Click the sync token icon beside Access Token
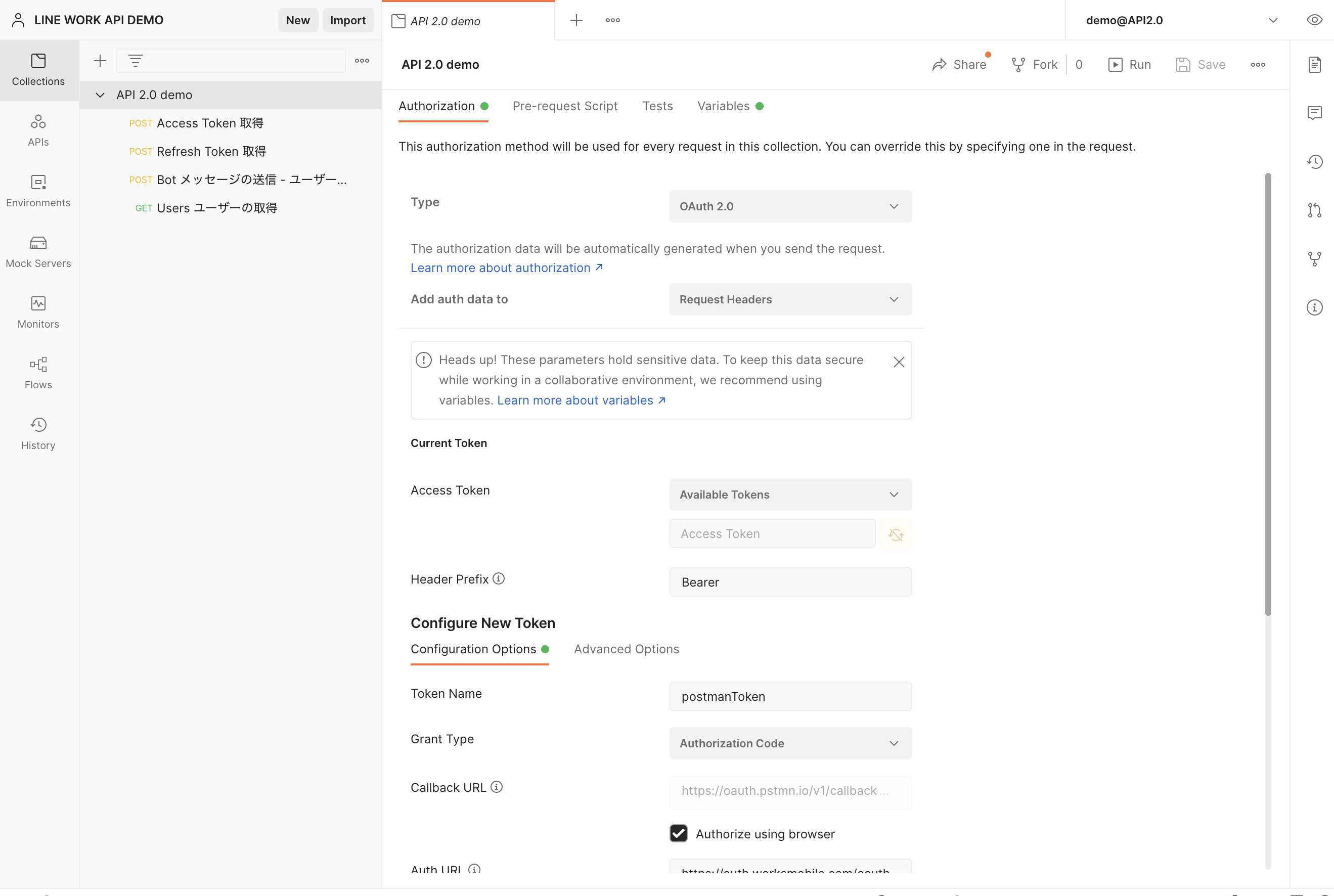 click(x=896, y=535)
